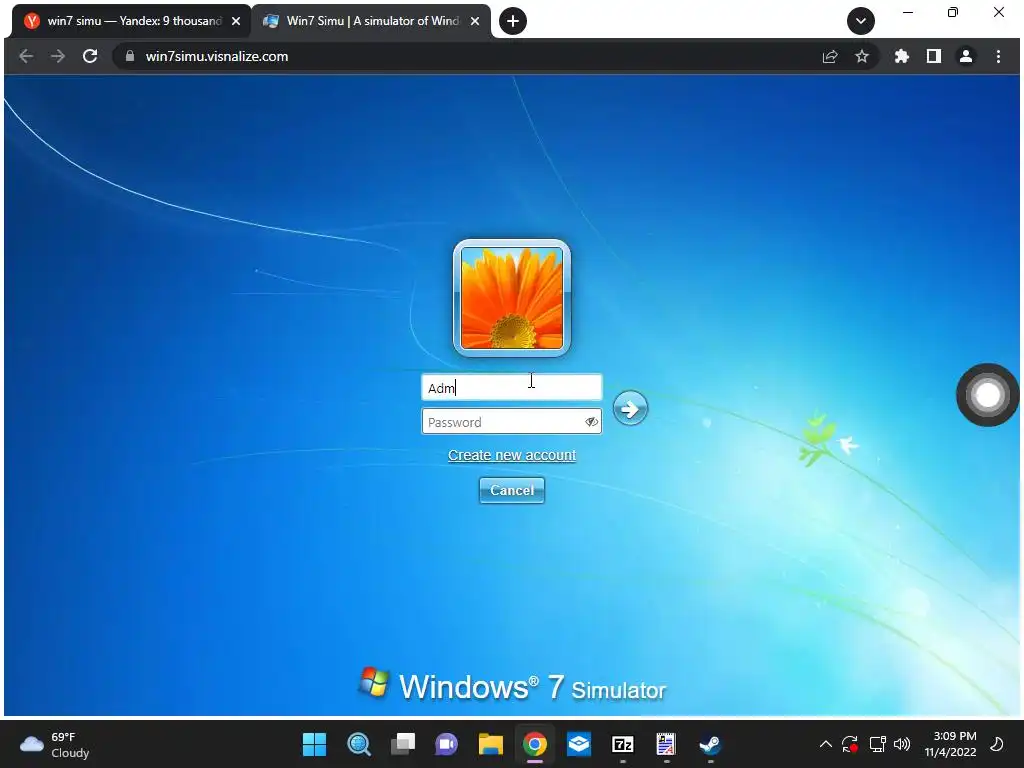Click the username field containing Adm

[511, 387]
